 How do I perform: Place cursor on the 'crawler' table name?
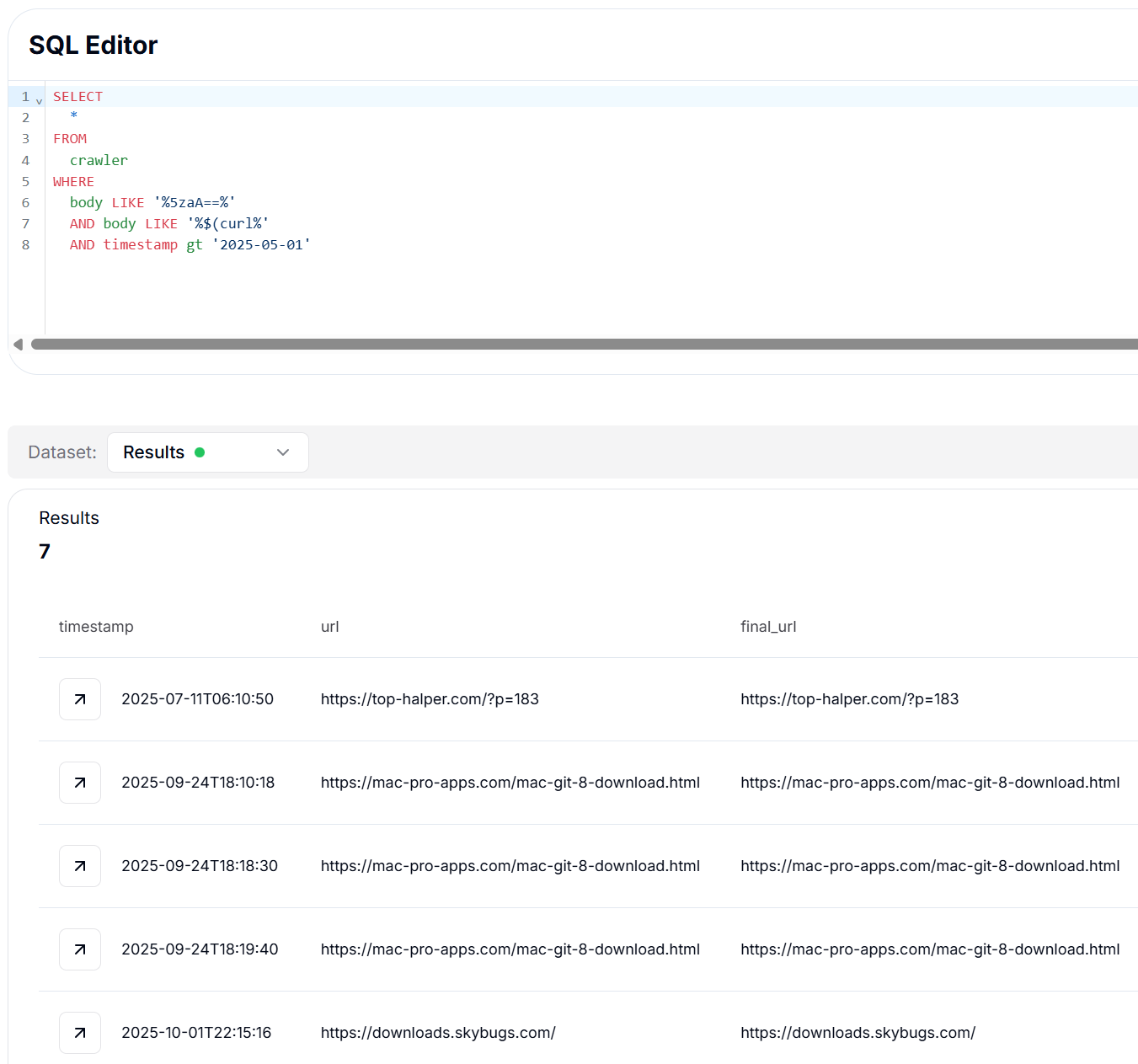[99, 160]
